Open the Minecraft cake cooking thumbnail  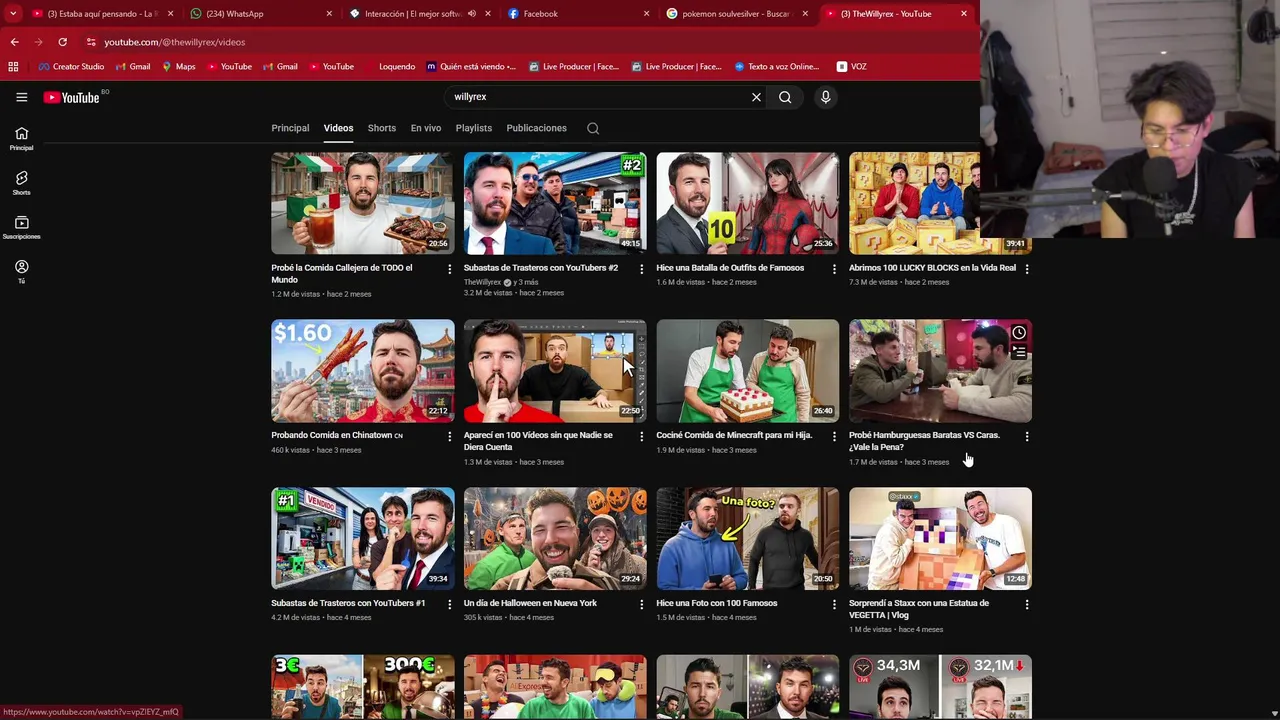pyautogui.click(x=747, y=371)
